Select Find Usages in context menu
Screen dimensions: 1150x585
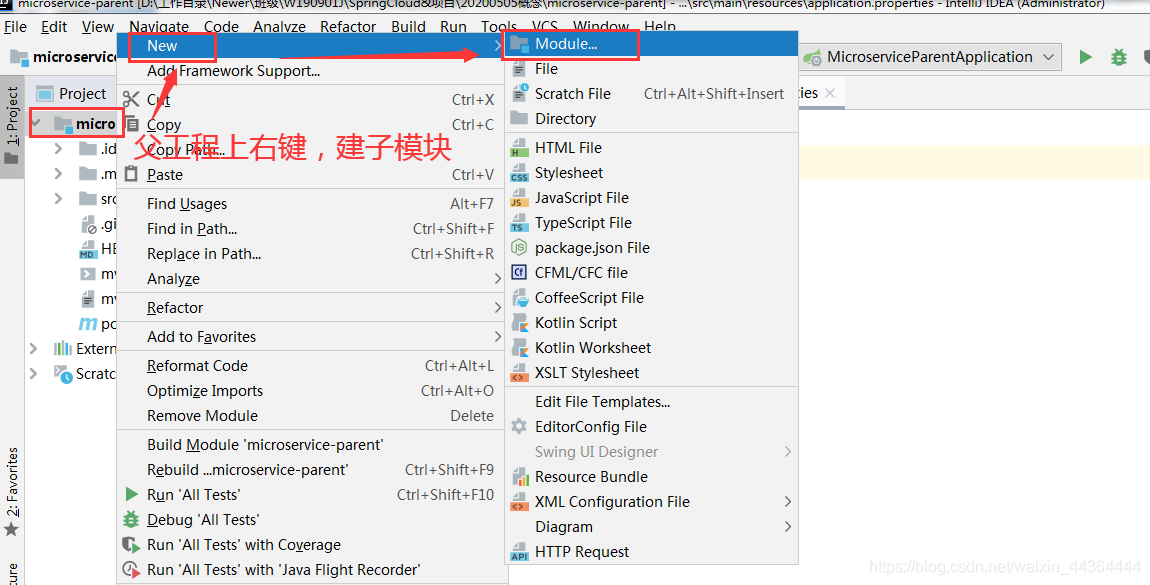(311, 204)
